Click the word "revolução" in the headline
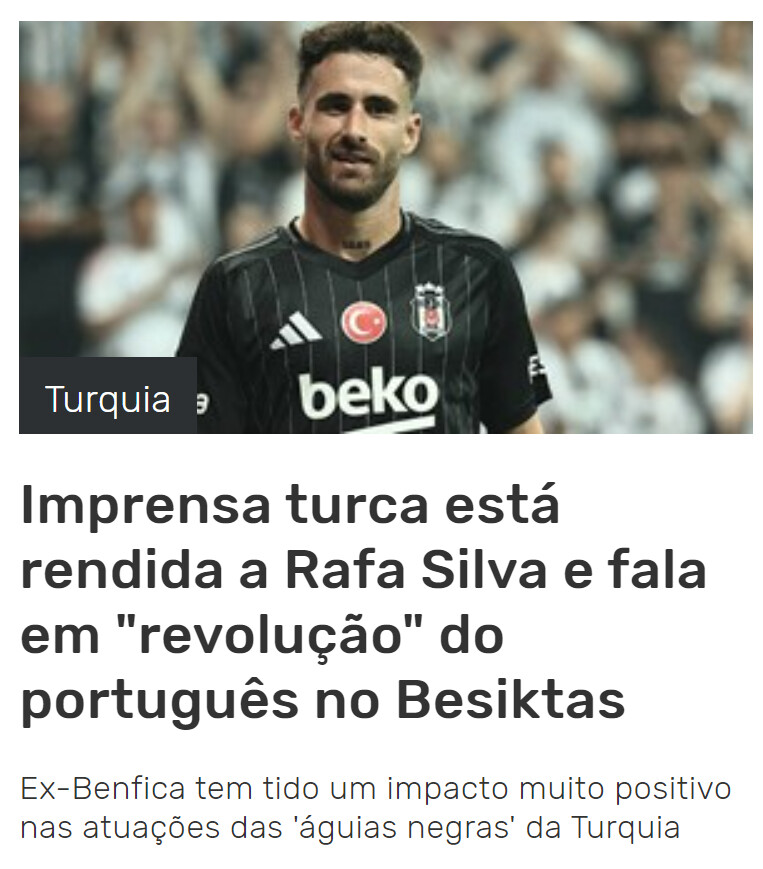 (x=267, y=636)
